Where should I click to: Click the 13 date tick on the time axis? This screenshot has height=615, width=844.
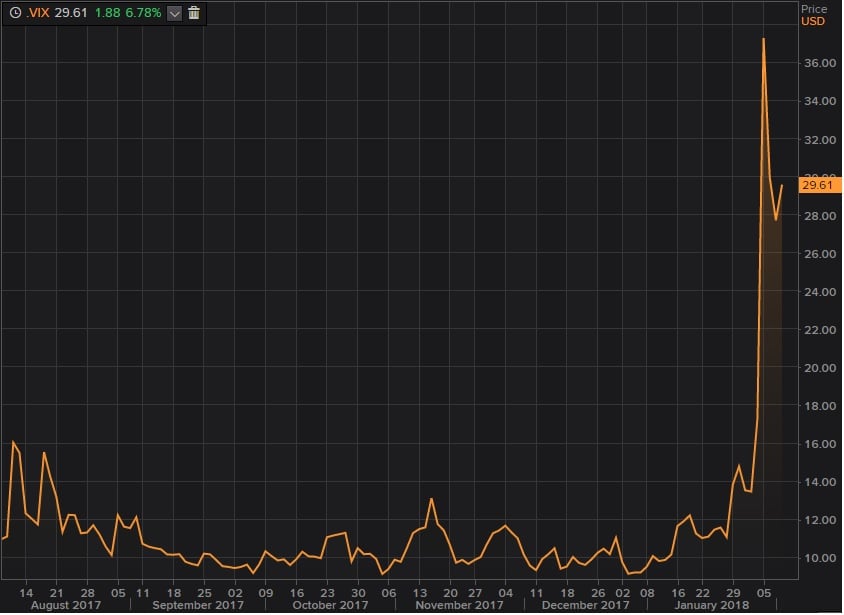pyautogui.click(x=419, y=593)
